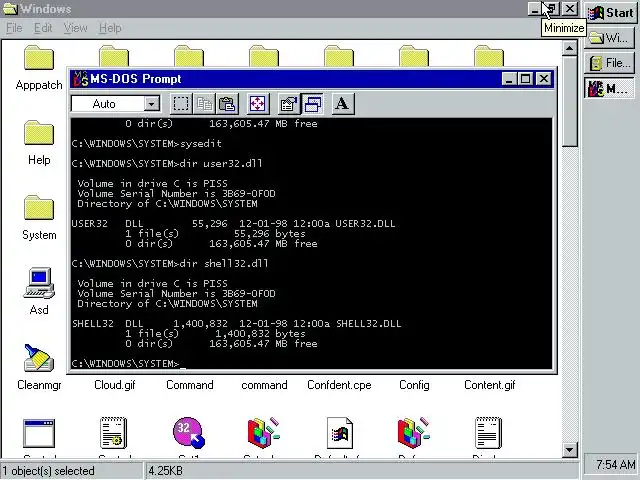Select the Help folder icon
Image resolution: width=640 pixels, height=480 pixels.
coord(39,133)
